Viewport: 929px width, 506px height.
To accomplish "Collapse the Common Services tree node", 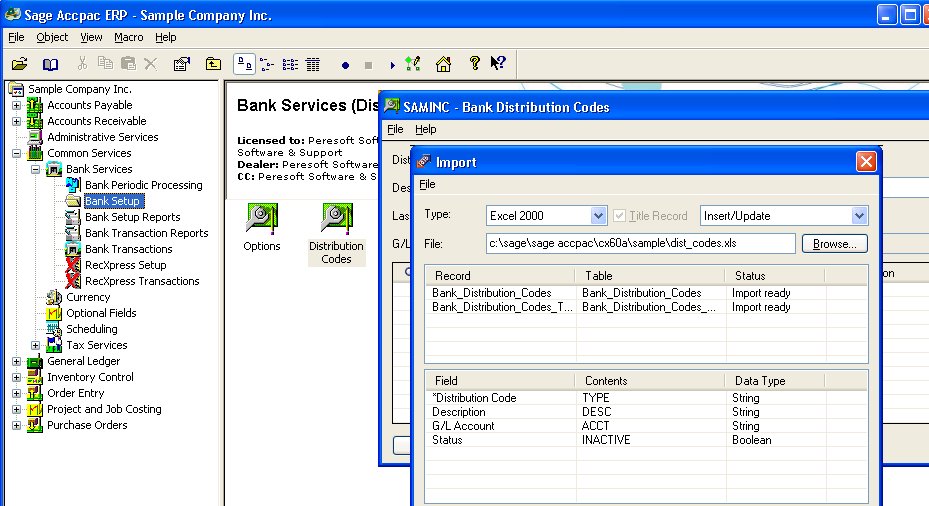I will 16,153.
